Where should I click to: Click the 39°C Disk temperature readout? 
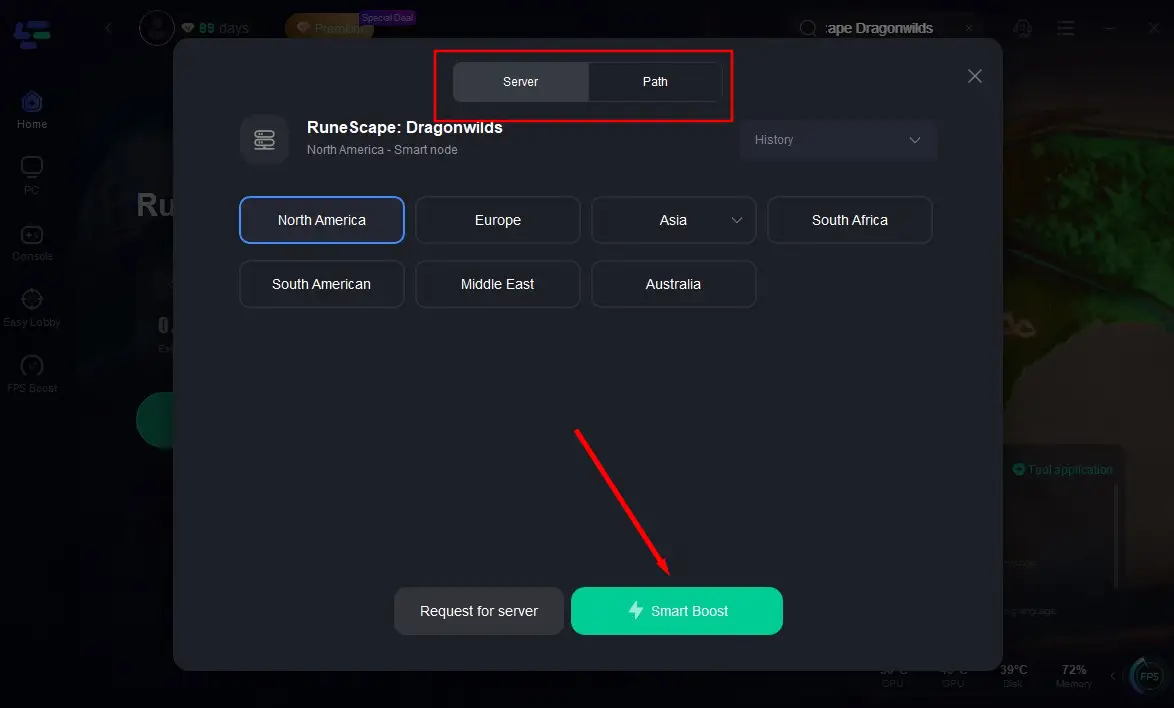coord(1014,675)
